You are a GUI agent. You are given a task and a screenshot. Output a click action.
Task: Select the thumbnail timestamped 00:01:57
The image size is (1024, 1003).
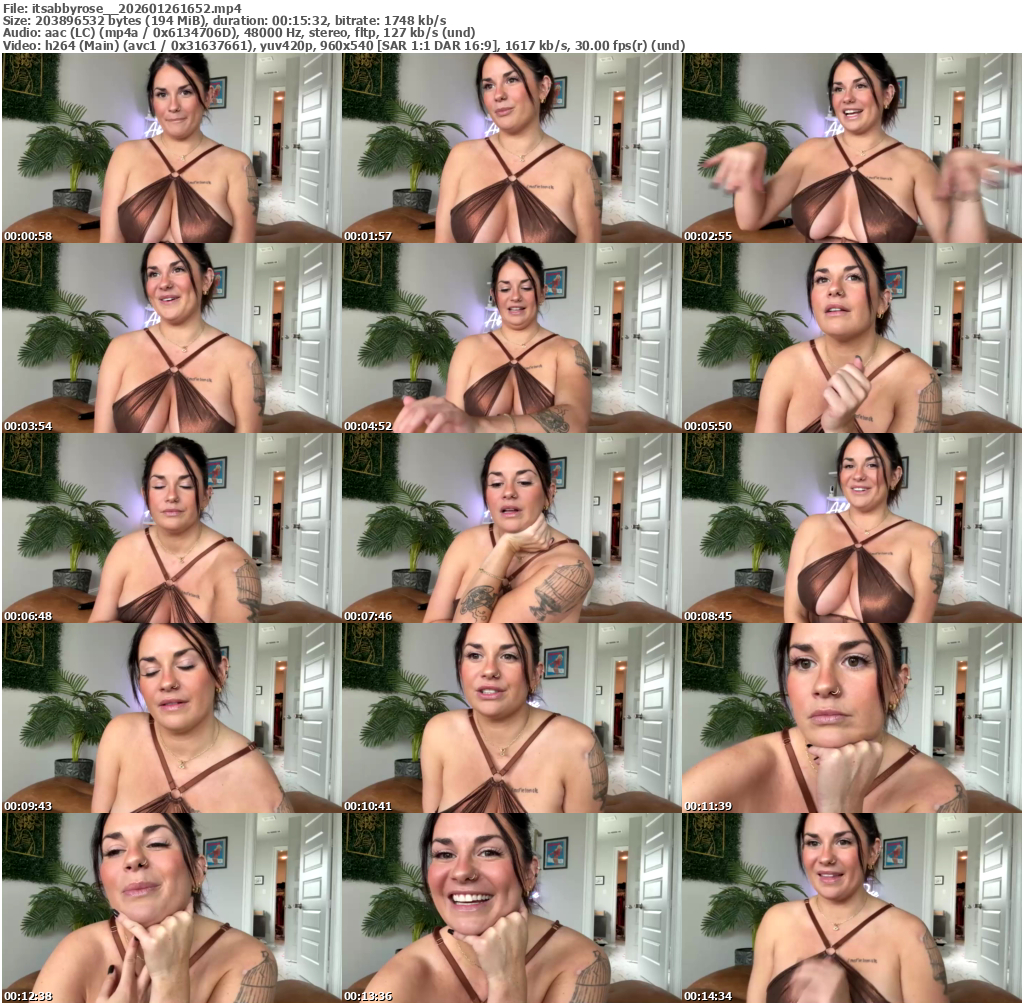point(511,148)
